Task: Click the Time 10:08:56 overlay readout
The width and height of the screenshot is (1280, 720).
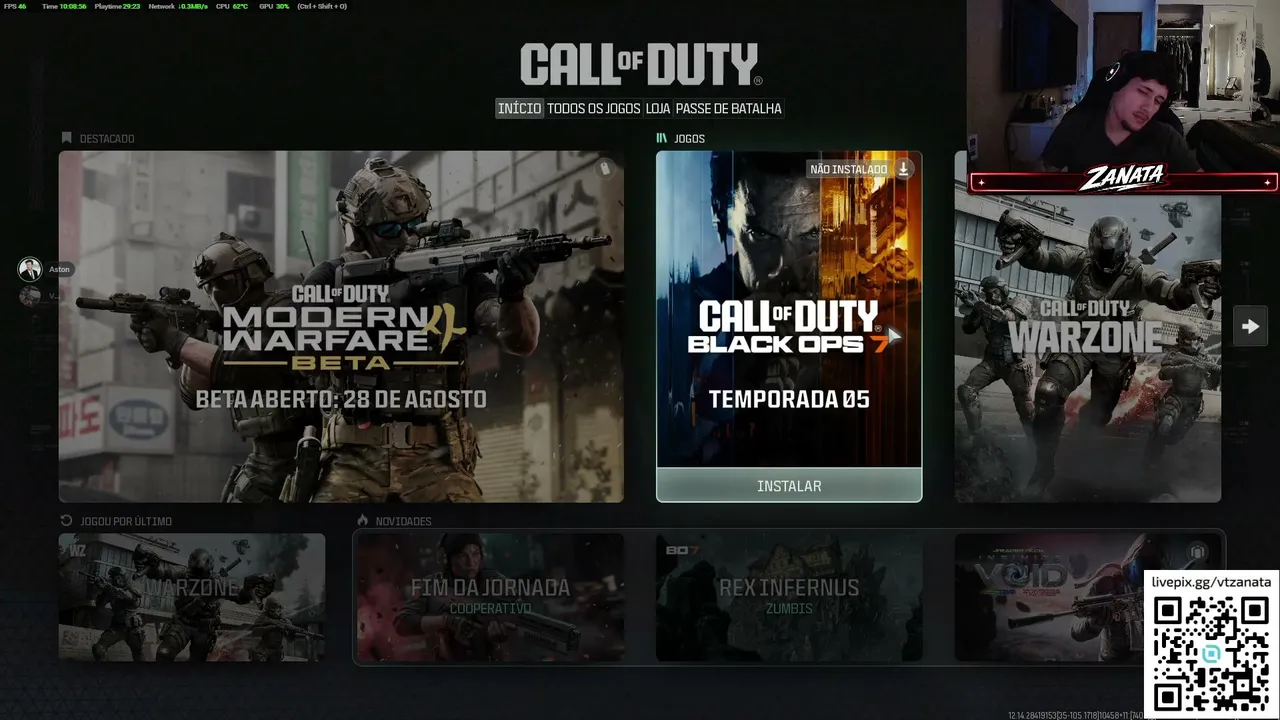Action: click(64, 6)
